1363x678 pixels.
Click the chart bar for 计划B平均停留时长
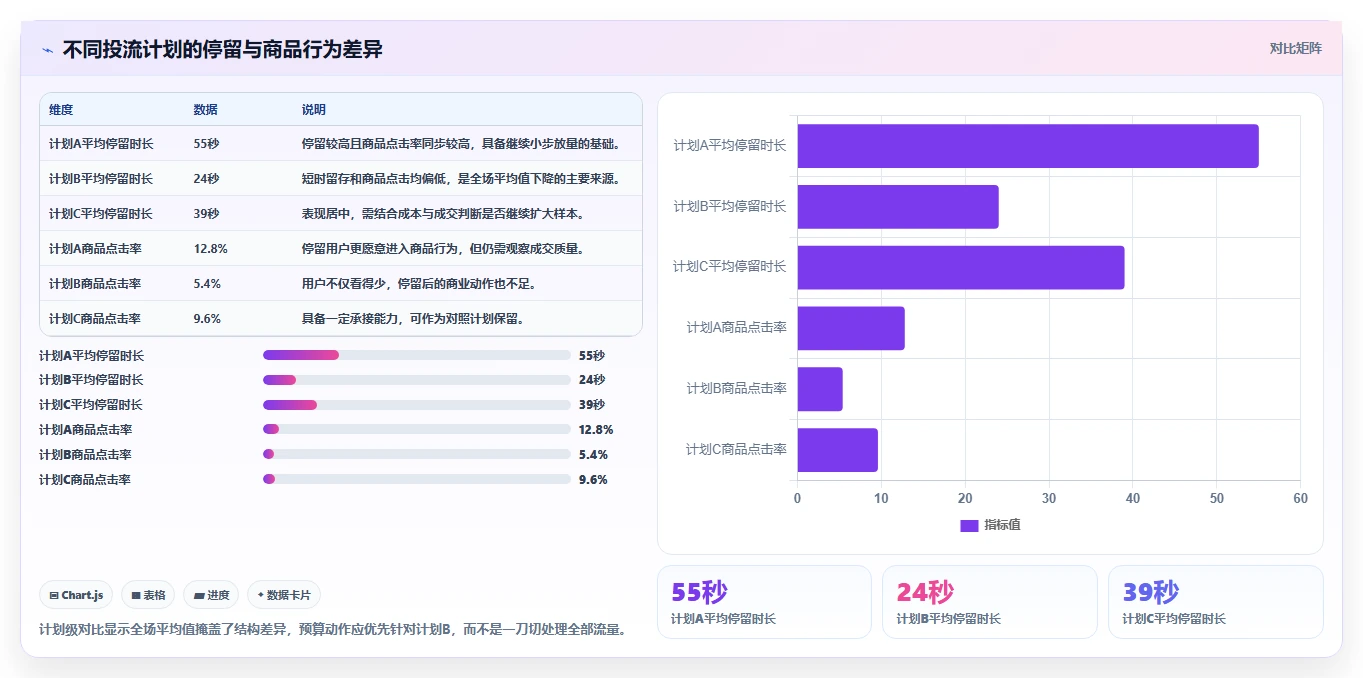pyautogui.click(x=898, y=207)
